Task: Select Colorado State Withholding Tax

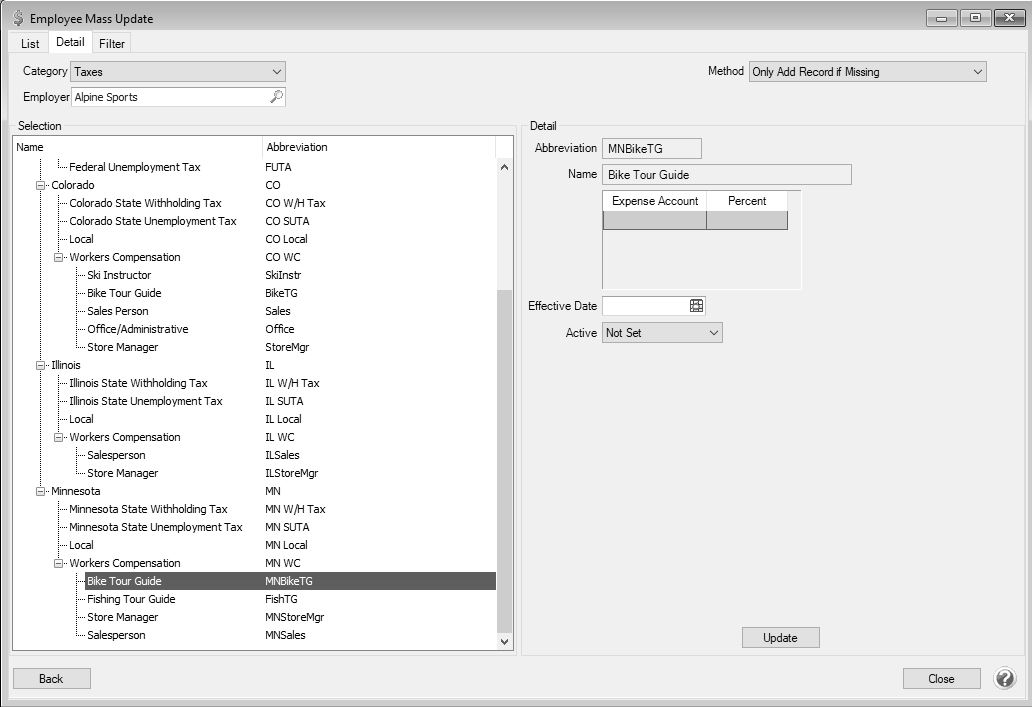Action: click(145, 203)
